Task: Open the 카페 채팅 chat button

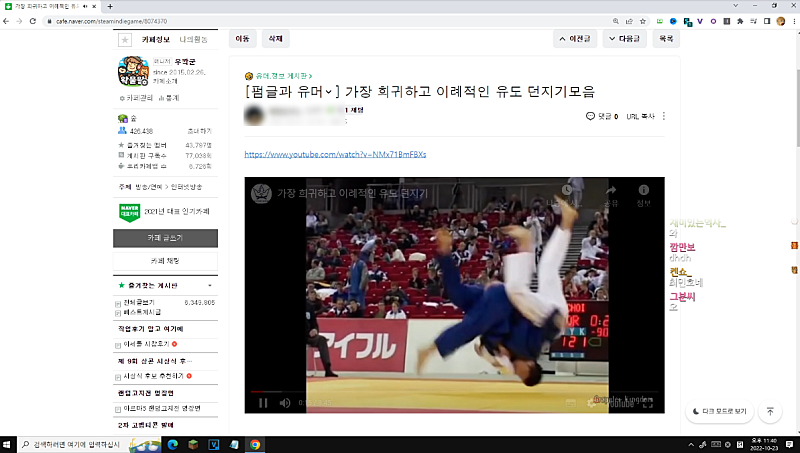Action: tap(165, 261)
